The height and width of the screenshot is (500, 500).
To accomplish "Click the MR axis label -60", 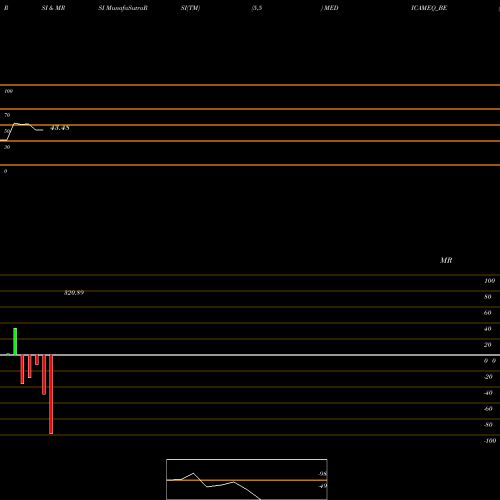I will pos(488,409).
